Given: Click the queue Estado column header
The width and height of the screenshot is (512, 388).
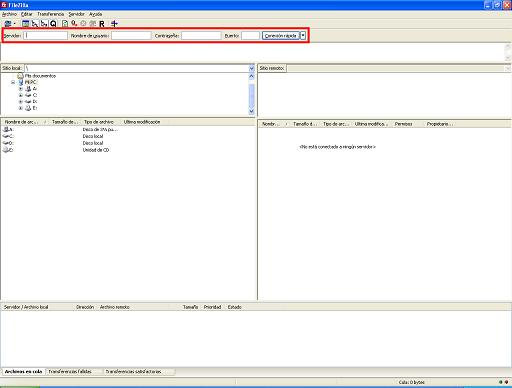Looking at the screenshot, I should pyautogui.click(x=235, y=307).
